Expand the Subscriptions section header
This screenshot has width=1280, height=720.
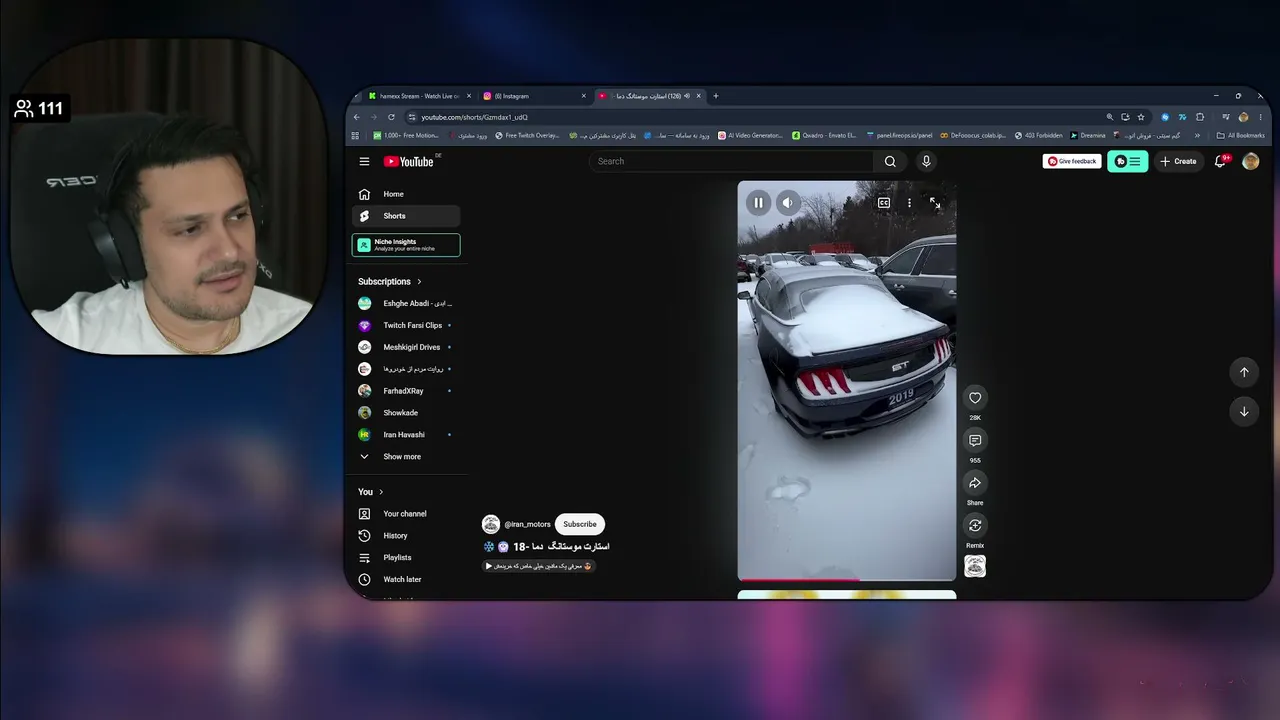click(x=390, y=282)
